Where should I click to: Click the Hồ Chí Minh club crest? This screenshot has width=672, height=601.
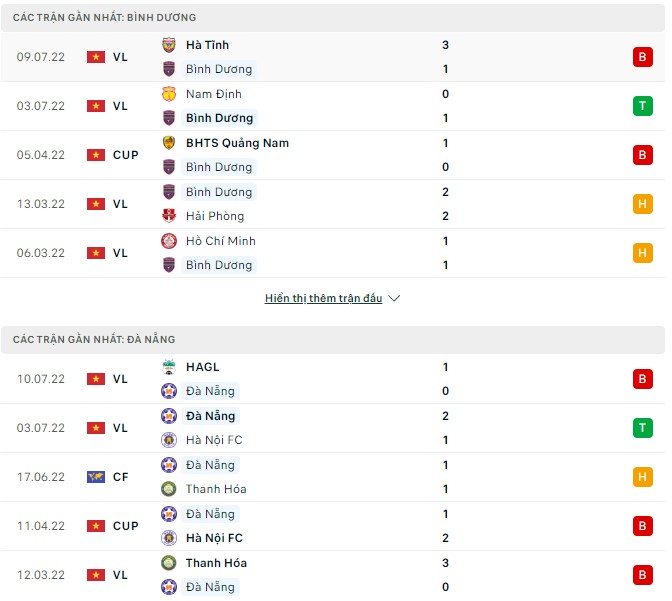[x=169, y=241]
